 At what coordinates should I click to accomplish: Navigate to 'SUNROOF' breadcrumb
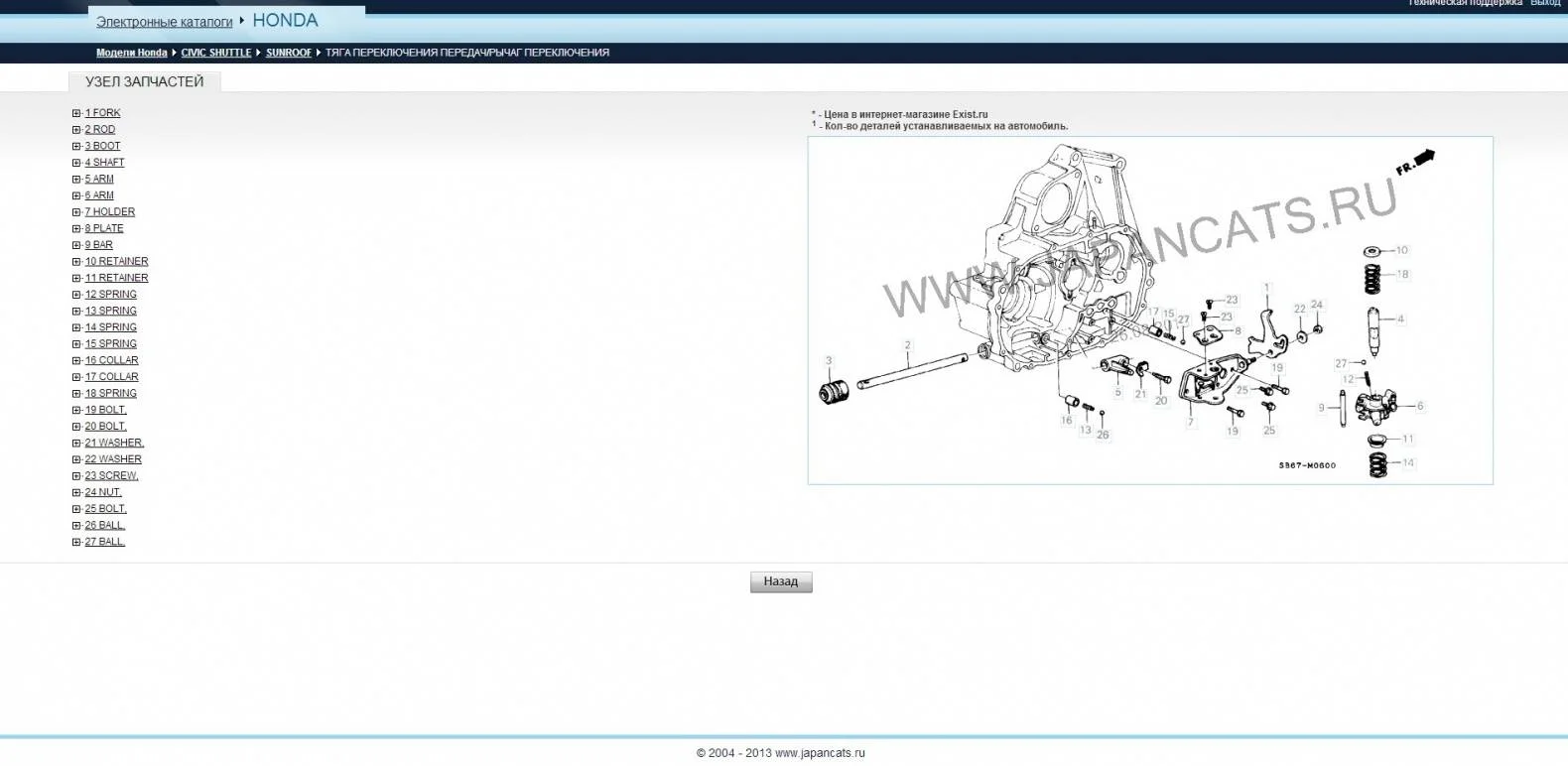tap(289, 53)
